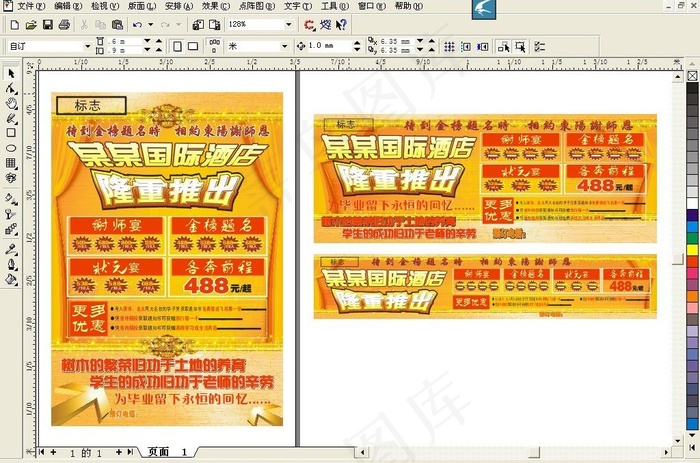Image resolution: width=700 pixels, height=463 pixels.
Task: Select the Ellipse tool
Action: (x=11, y=148)
